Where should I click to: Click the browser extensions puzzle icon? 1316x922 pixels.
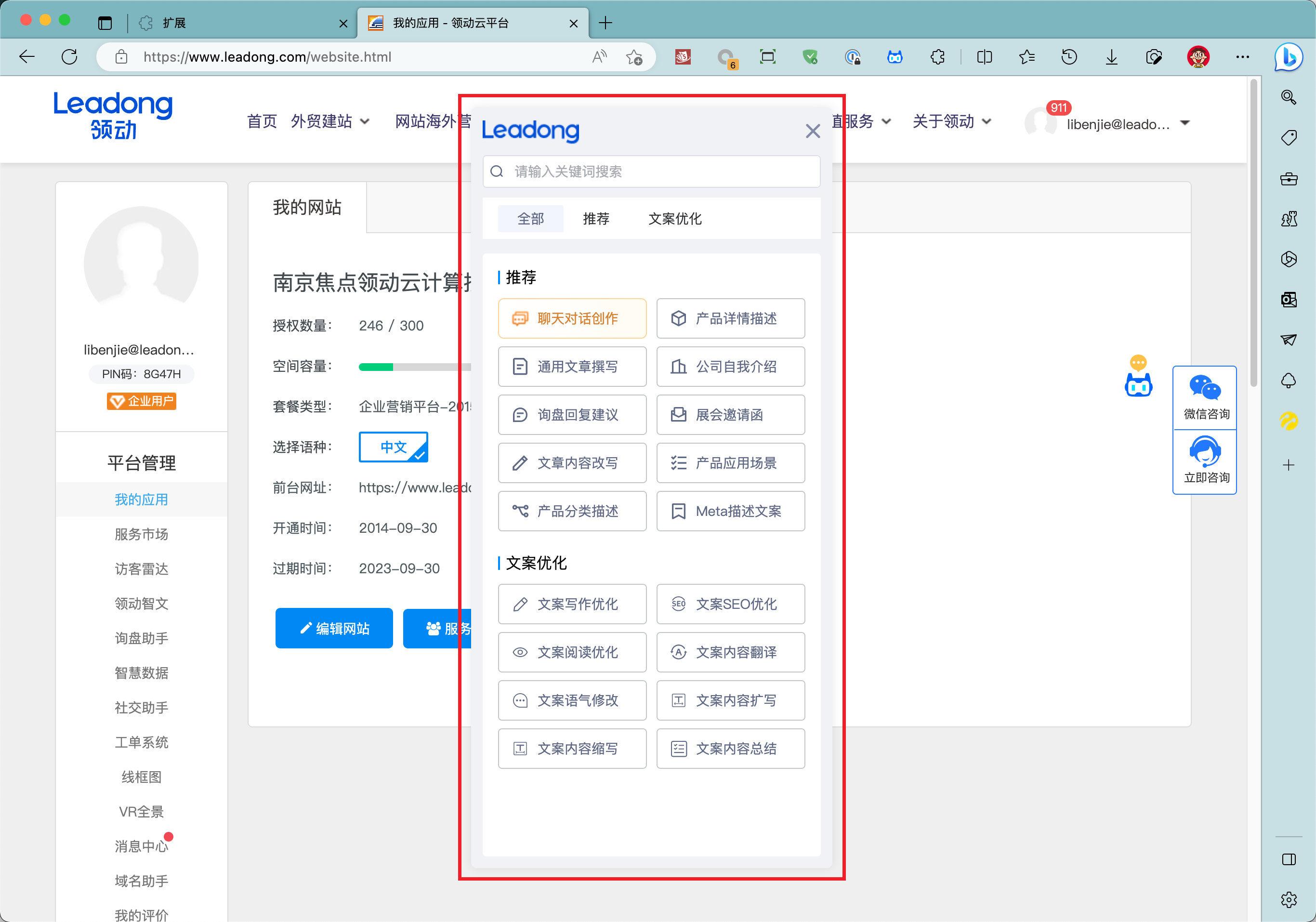pos(938,57)
